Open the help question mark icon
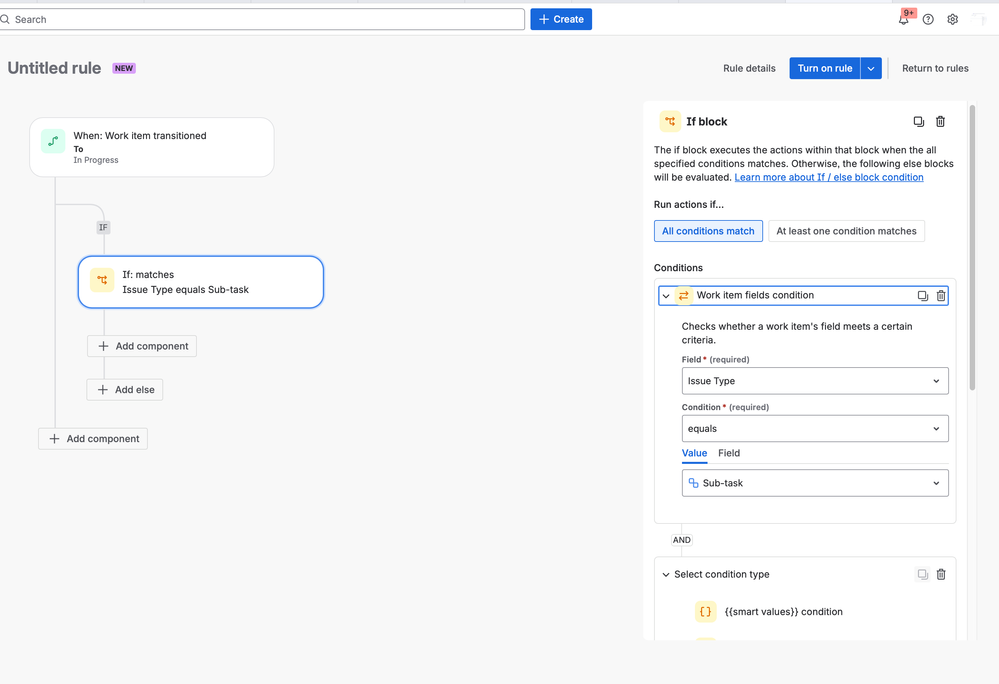This screenshot has width=999, height=684. tap(928, 20)
